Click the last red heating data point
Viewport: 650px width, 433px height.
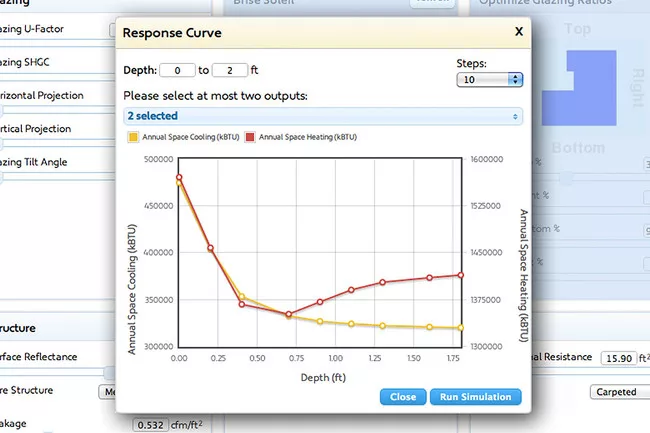[461, 275]
